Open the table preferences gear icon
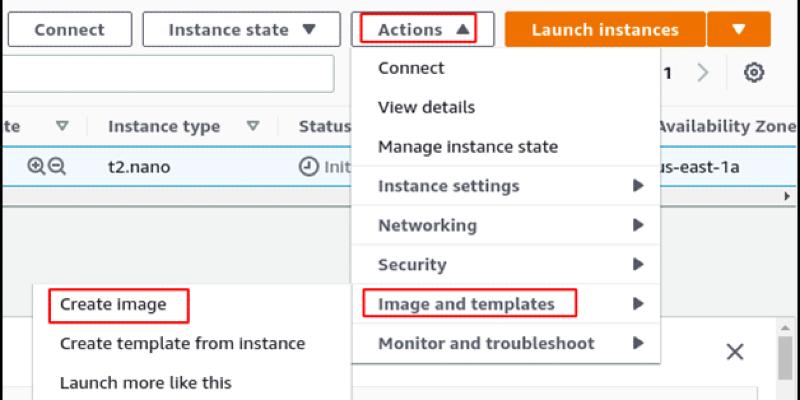The width and height of the screenshot is (800, 400). (x=754, y=72)
